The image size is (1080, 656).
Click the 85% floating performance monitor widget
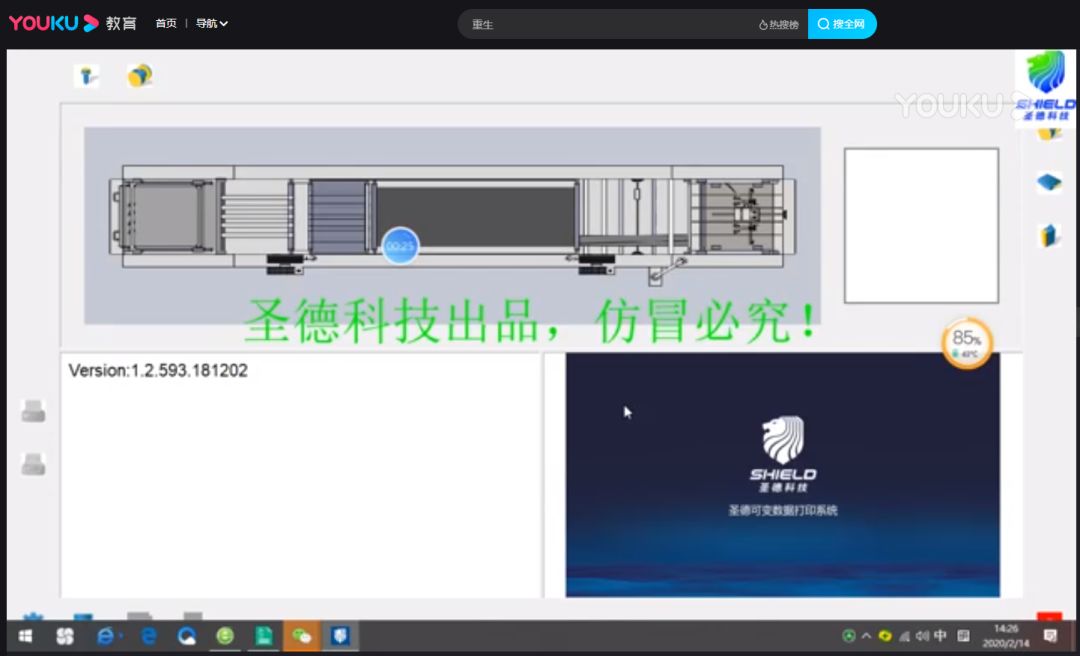pos(967,342)
